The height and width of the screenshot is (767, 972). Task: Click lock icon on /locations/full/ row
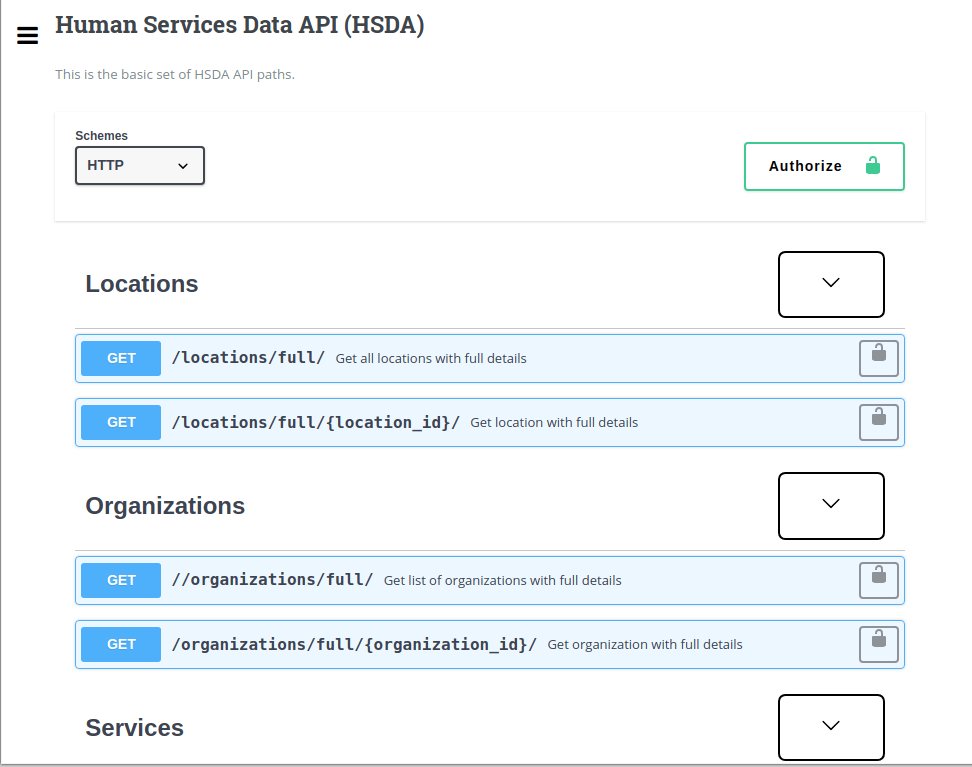pos(879,358)
